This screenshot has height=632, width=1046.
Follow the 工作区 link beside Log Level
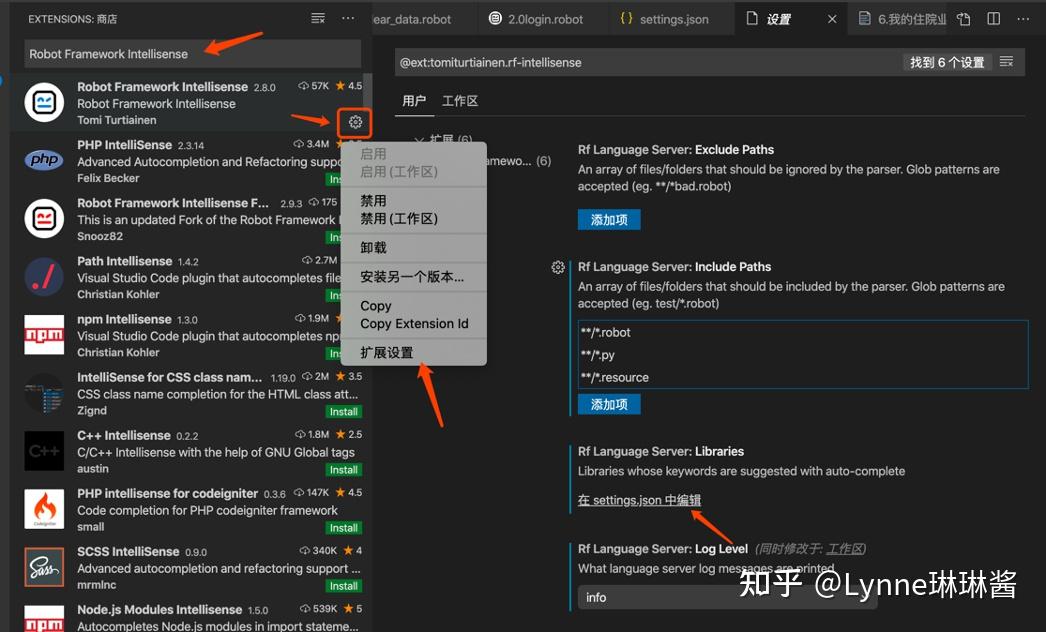pos(845,549)
